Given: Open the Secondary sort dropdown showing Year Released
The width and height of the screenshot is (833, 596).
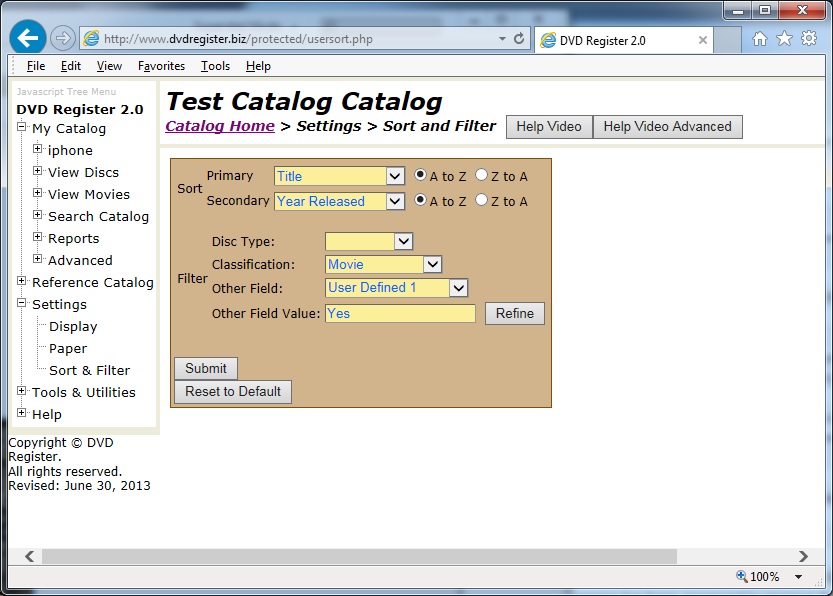Looking at the screenshot, I should point(339,201).
